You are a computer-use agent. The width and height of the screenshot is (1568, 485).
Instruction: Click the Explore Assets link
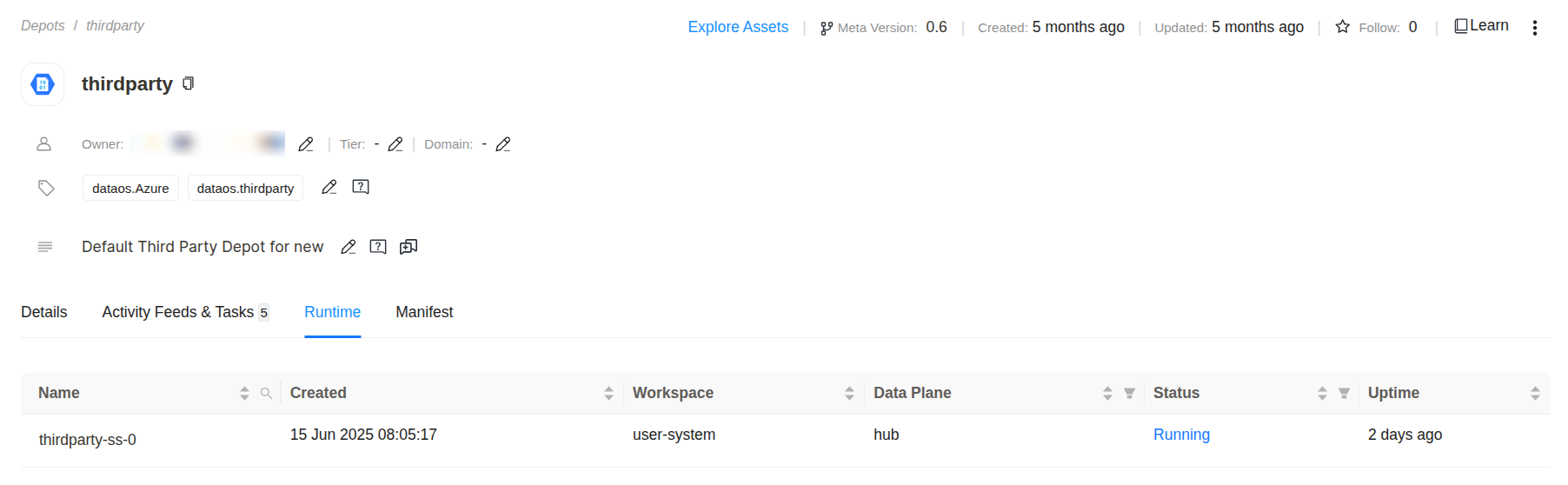point(738,27)
